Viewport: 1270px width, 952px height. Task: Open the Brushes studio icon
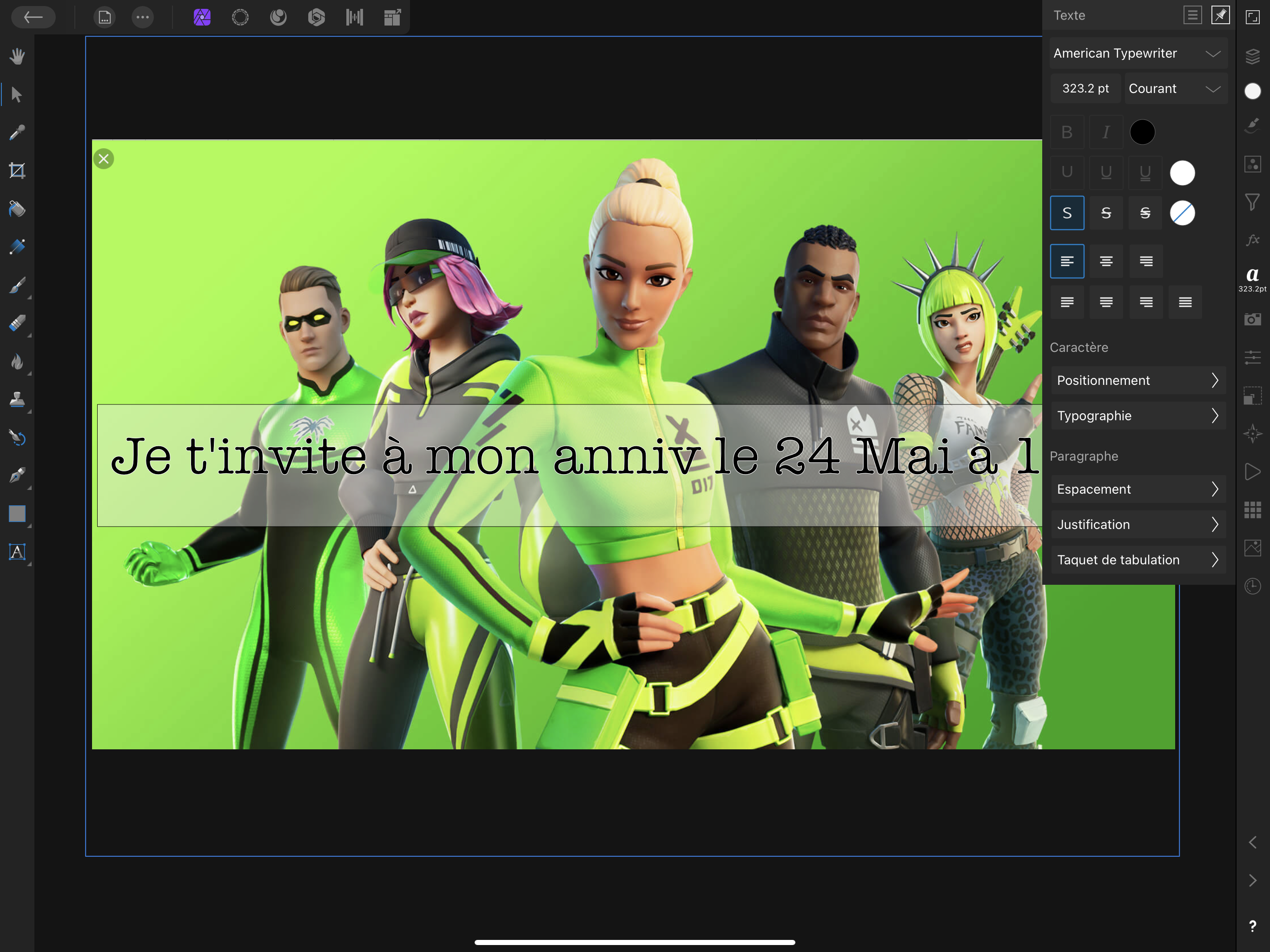1253,126
